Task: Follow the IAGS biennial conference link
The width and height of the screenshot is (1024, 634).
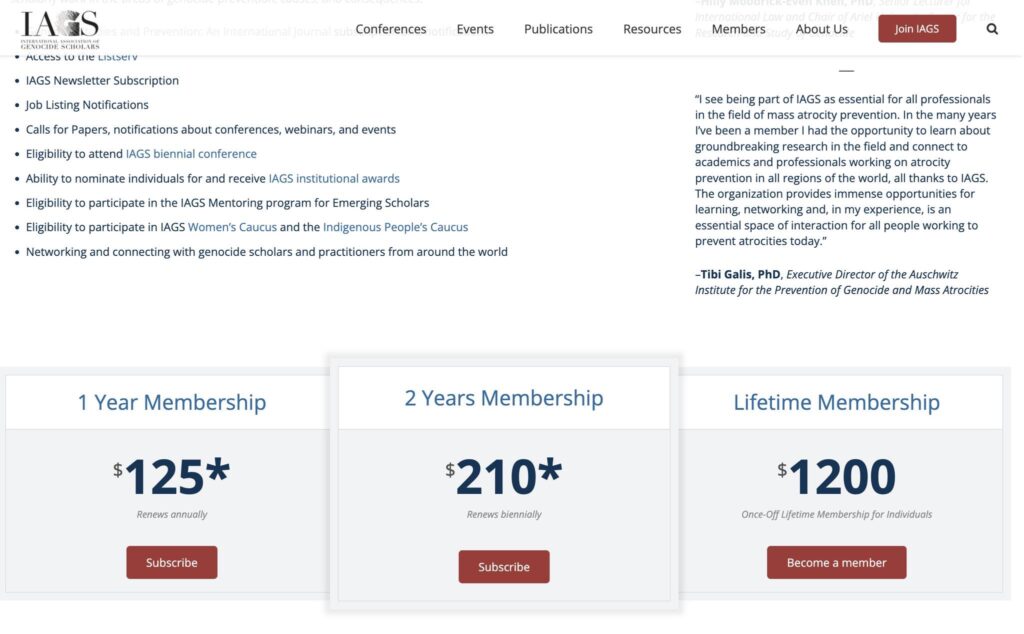Action: pos(191,154)
